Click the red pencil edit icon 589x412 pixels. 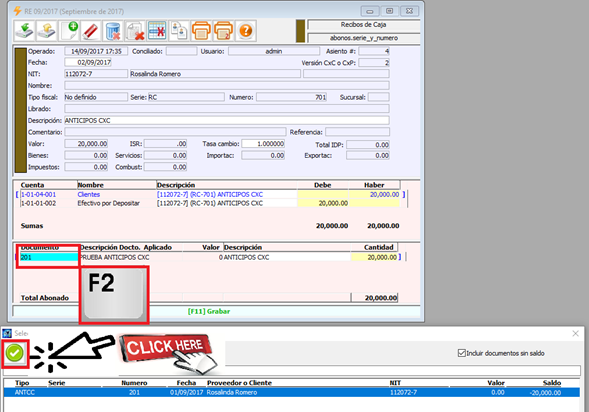pyautogui.click(x=91, y=31)
